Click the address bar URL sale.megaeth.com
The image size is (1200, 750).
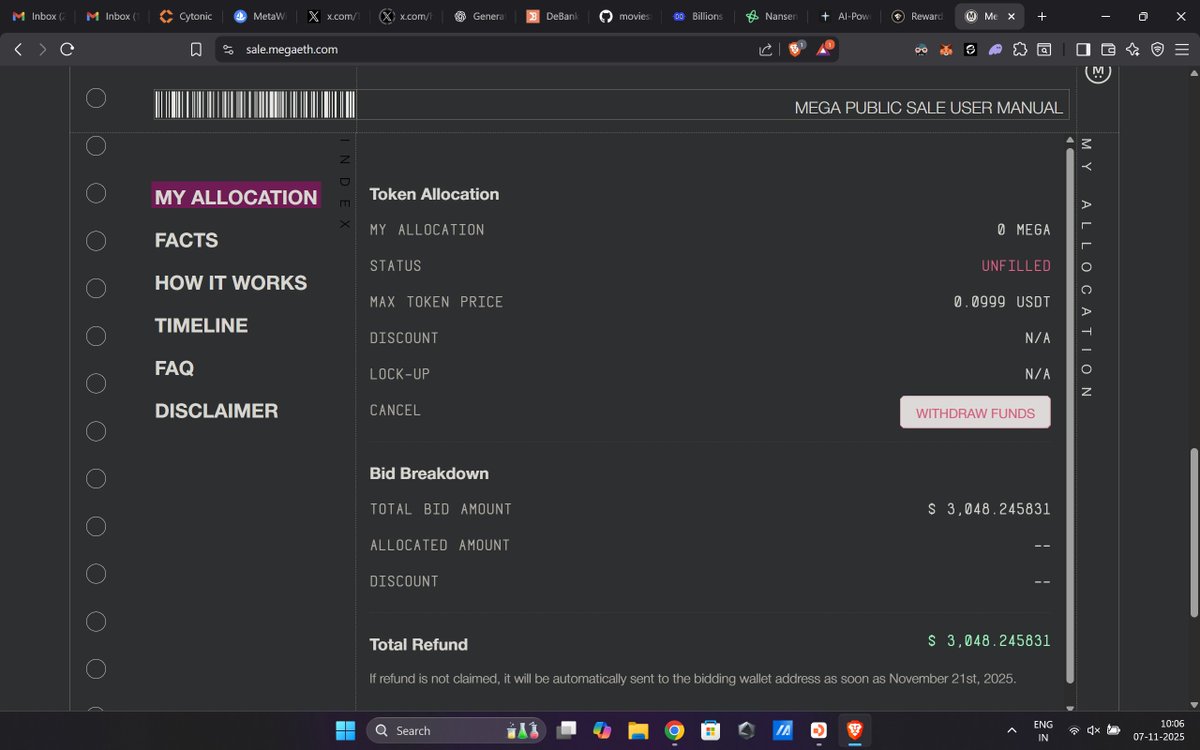pyautogui.click(x=292, y=49)
